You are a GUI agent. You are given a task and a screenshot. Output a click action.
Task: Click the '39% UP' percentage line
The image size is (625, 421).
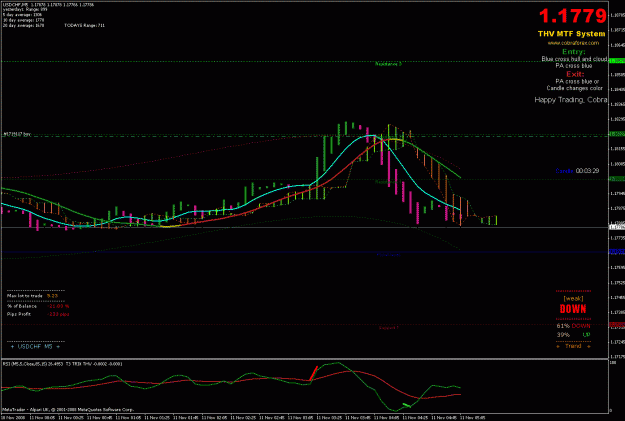click(x=573, y=335)
